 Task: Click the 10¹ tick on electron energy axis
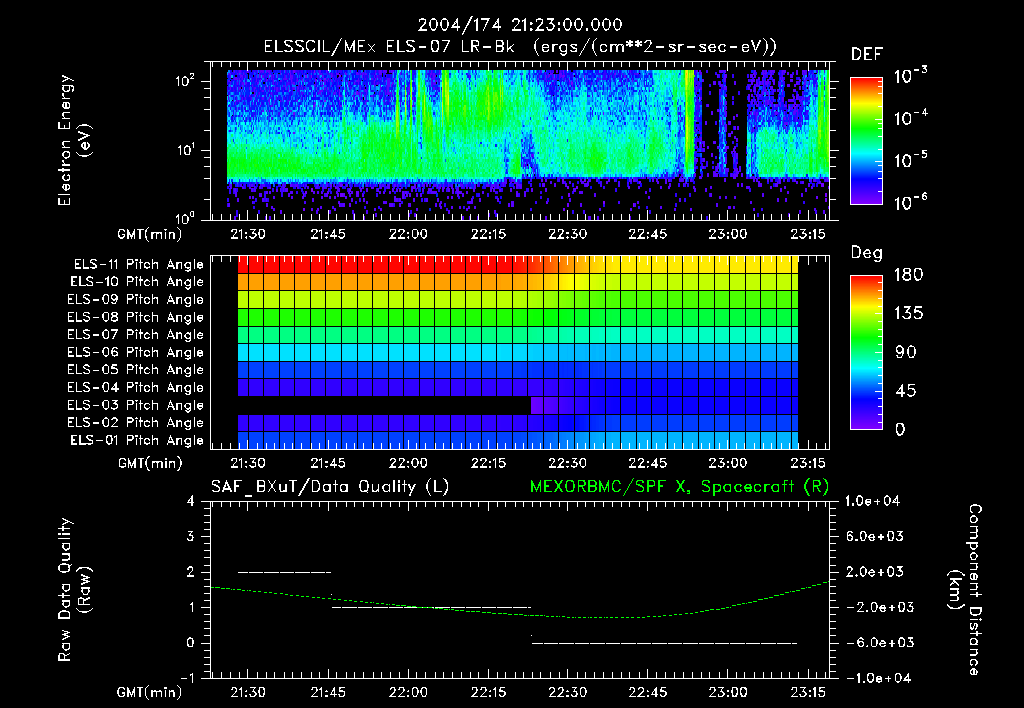coord(185,150)
